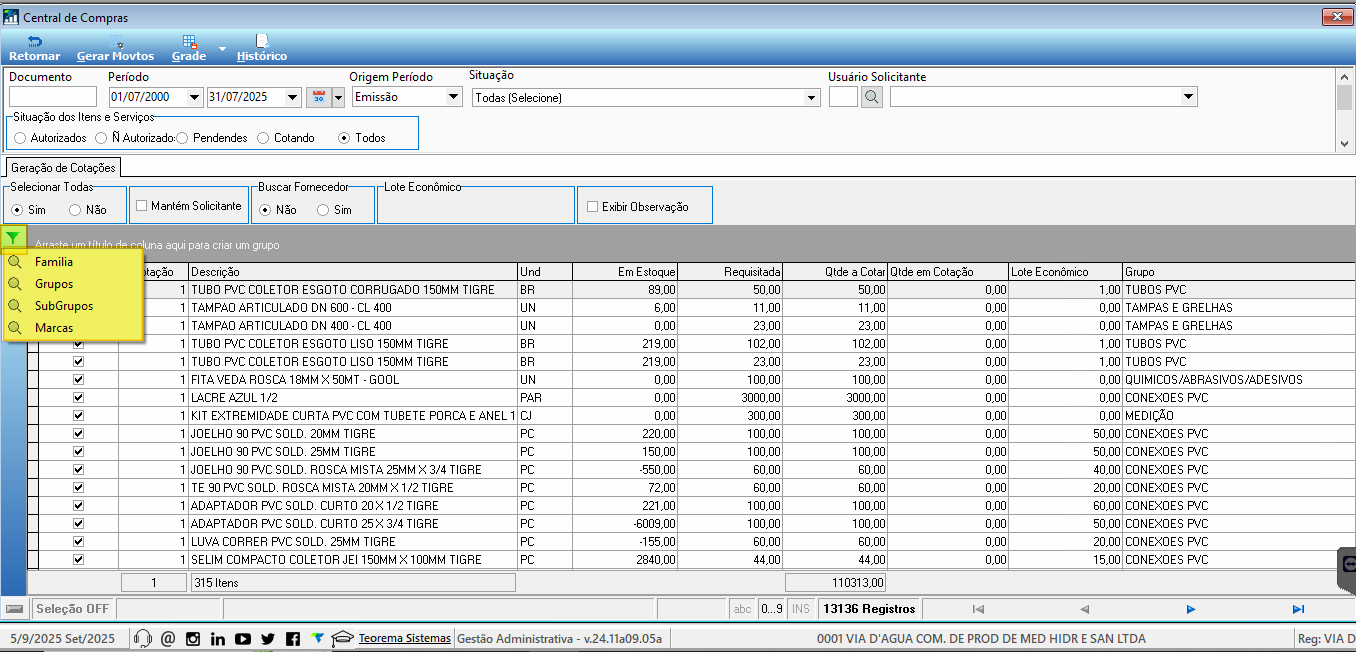Select the Ñ Autorizado radio button
This screenshot has width=1356, height=652.
pos(102,138)
